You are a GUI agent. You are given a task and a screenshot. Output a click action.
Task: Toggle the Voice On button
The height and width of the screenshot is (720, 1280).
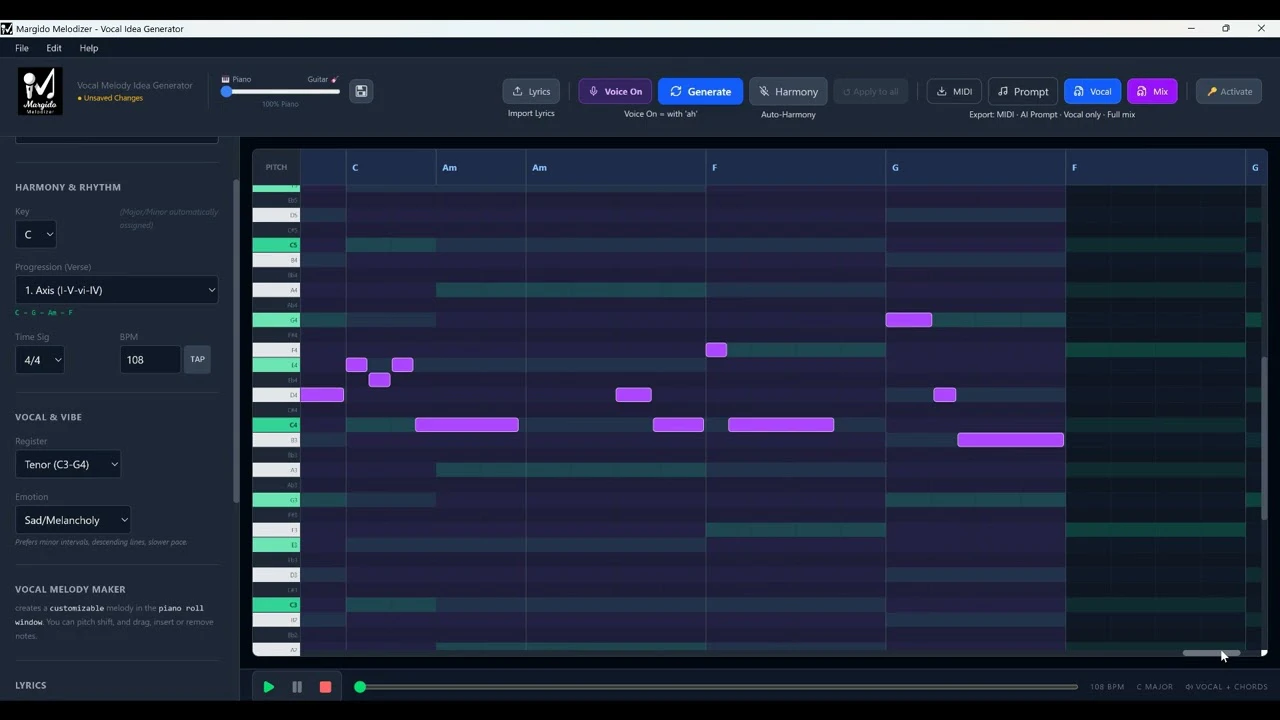point(615,91)
